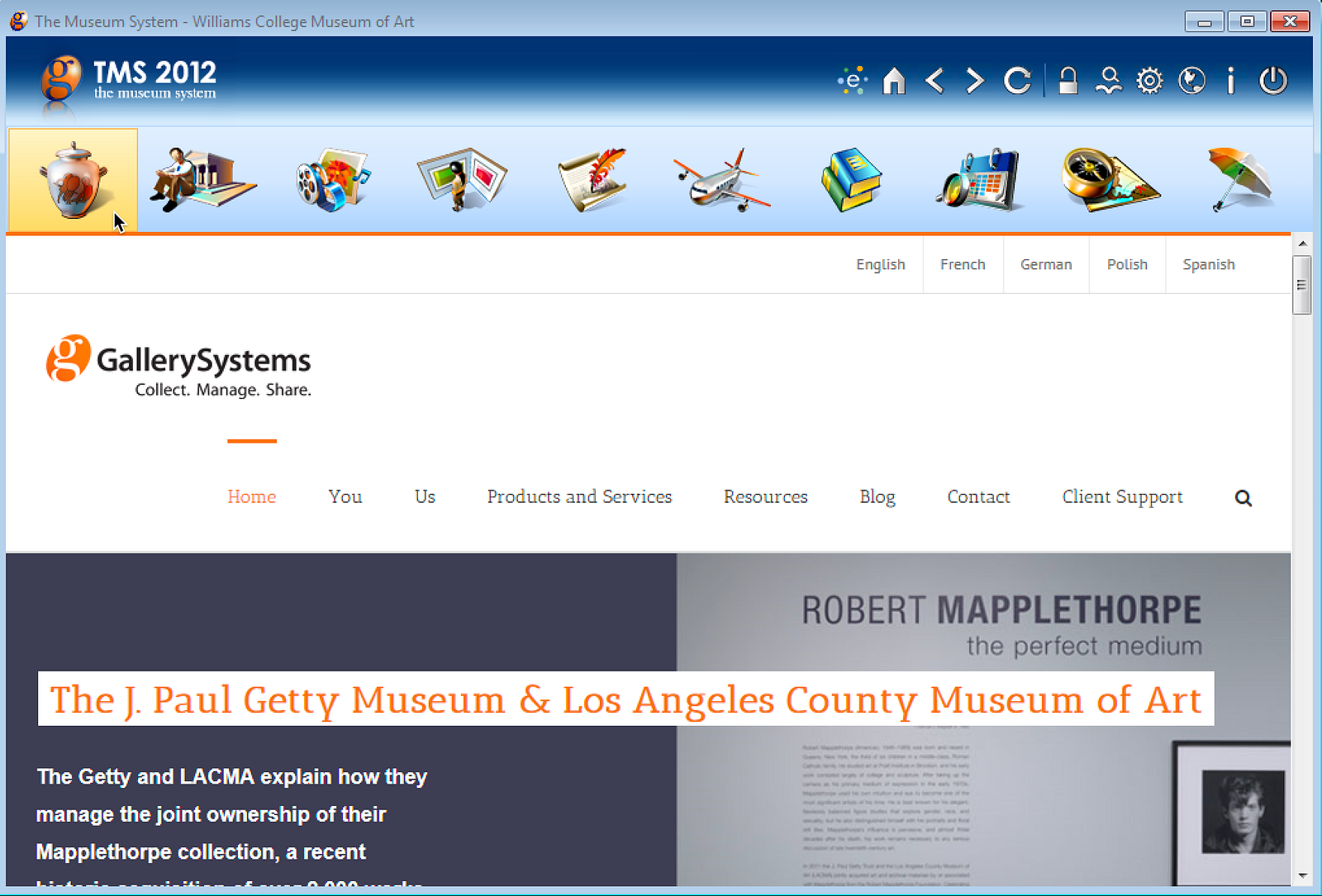Refresh the page with the reload icon

(x=1017, y=81)
